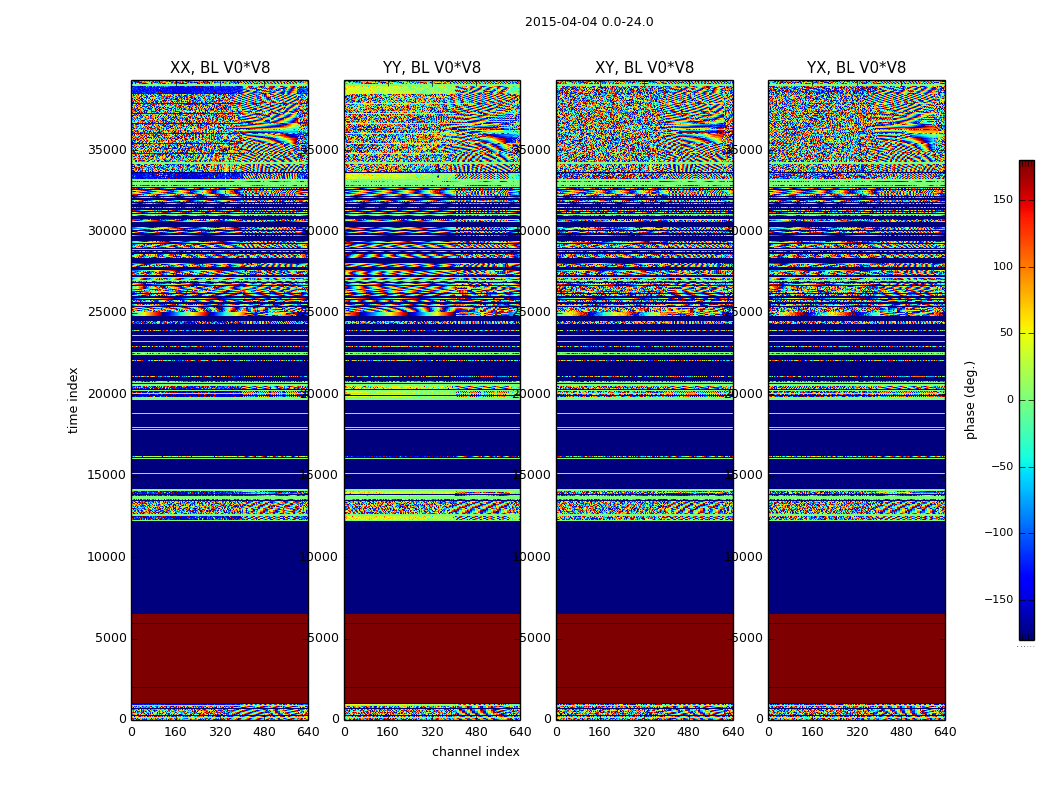Click the 480 x-tick under the YY panel

point(476,732)
